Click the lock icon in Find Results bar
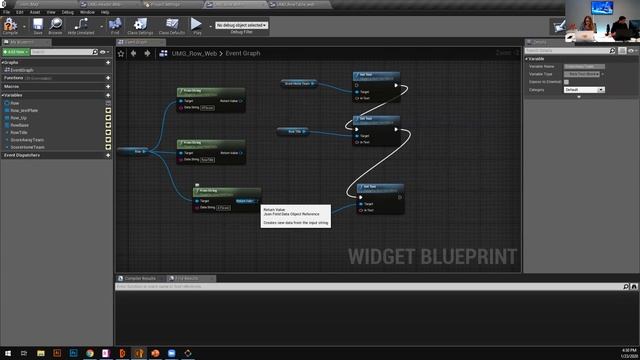This screenshot has height=360, width=640. pos(634,287)
